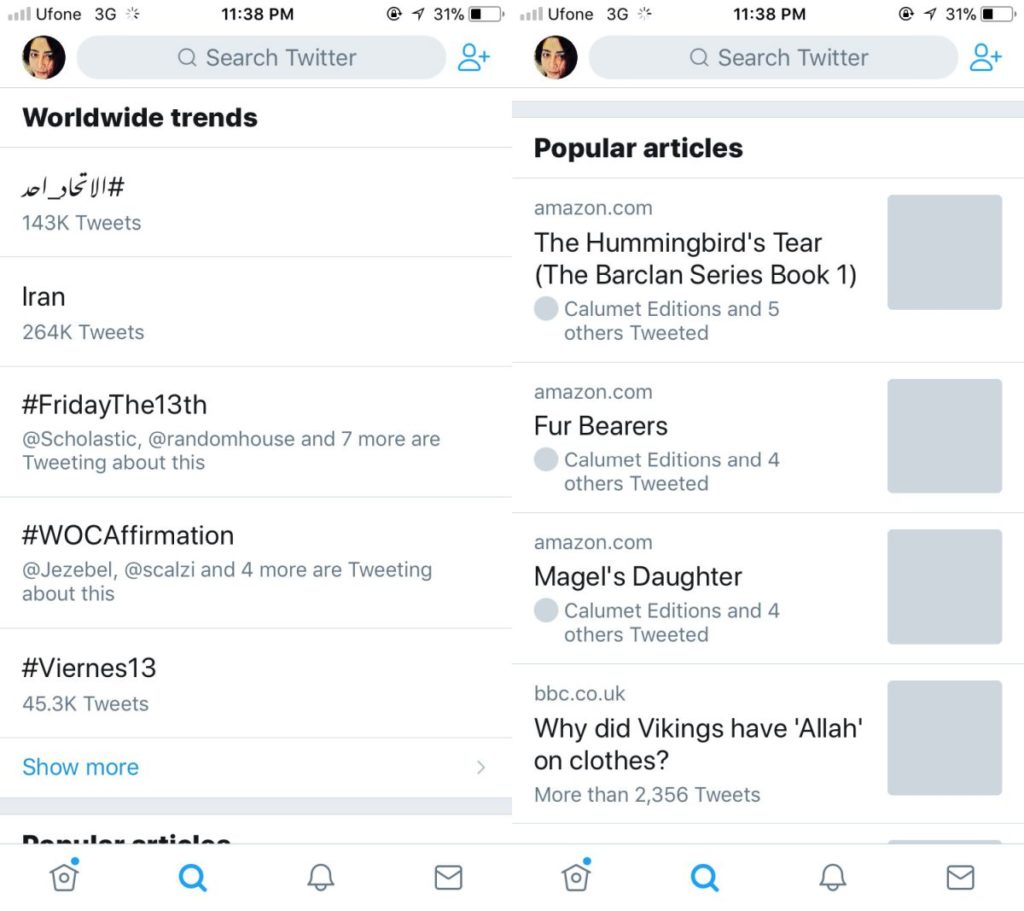
Task: Tap the add-friends person icon beside search bar
Action: coord(474,57)
